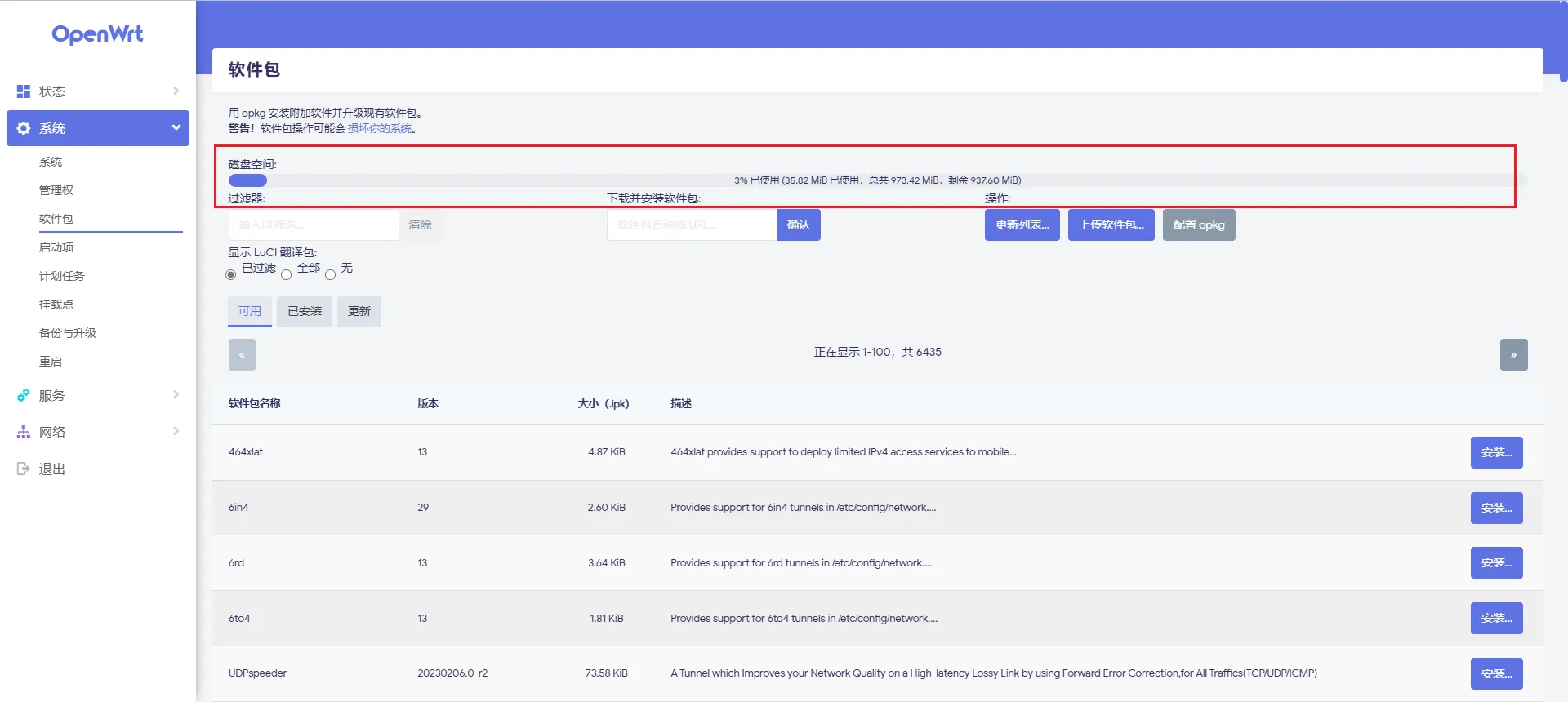Expand the 状态 menu chevron
Viewport: 1568px width, 702px height.
[176, 91]
